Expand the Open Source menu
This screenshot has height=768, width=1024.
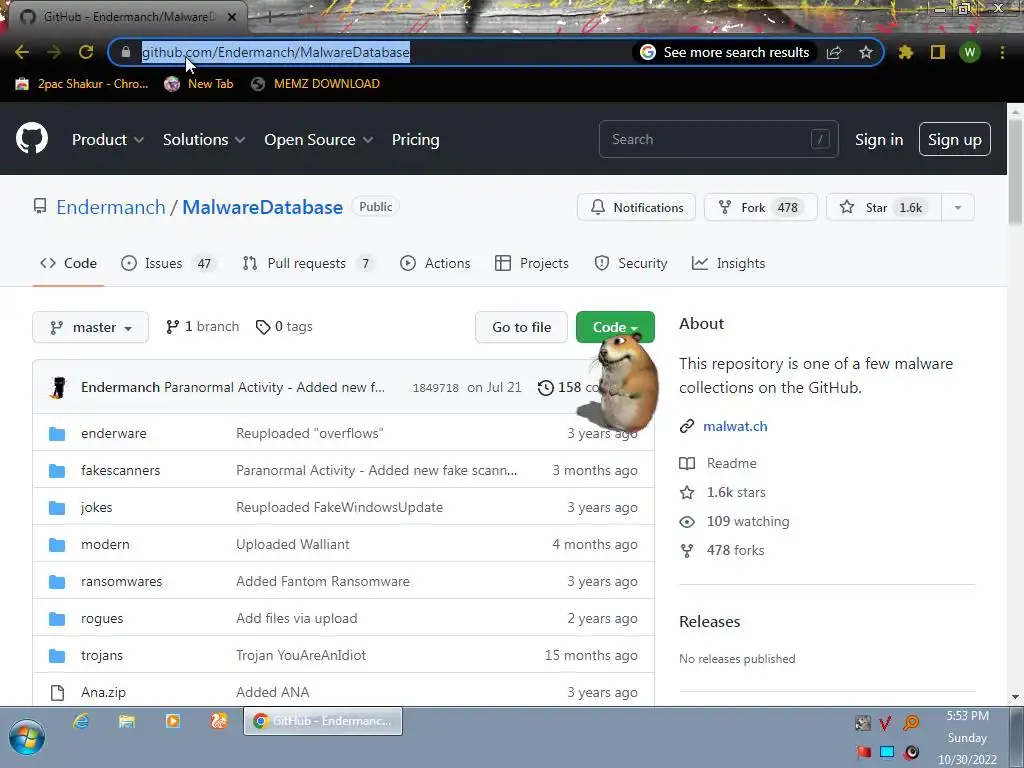point(319,140)
